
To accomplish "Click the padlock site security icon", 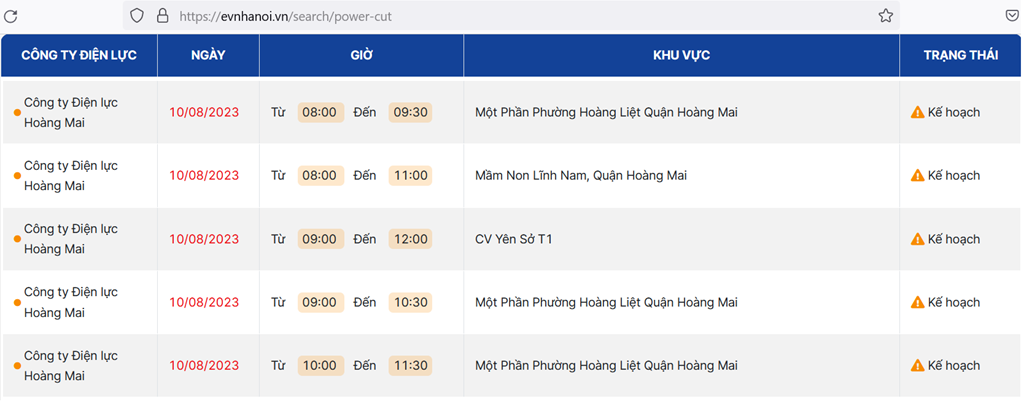I will (x=162, y=16).
